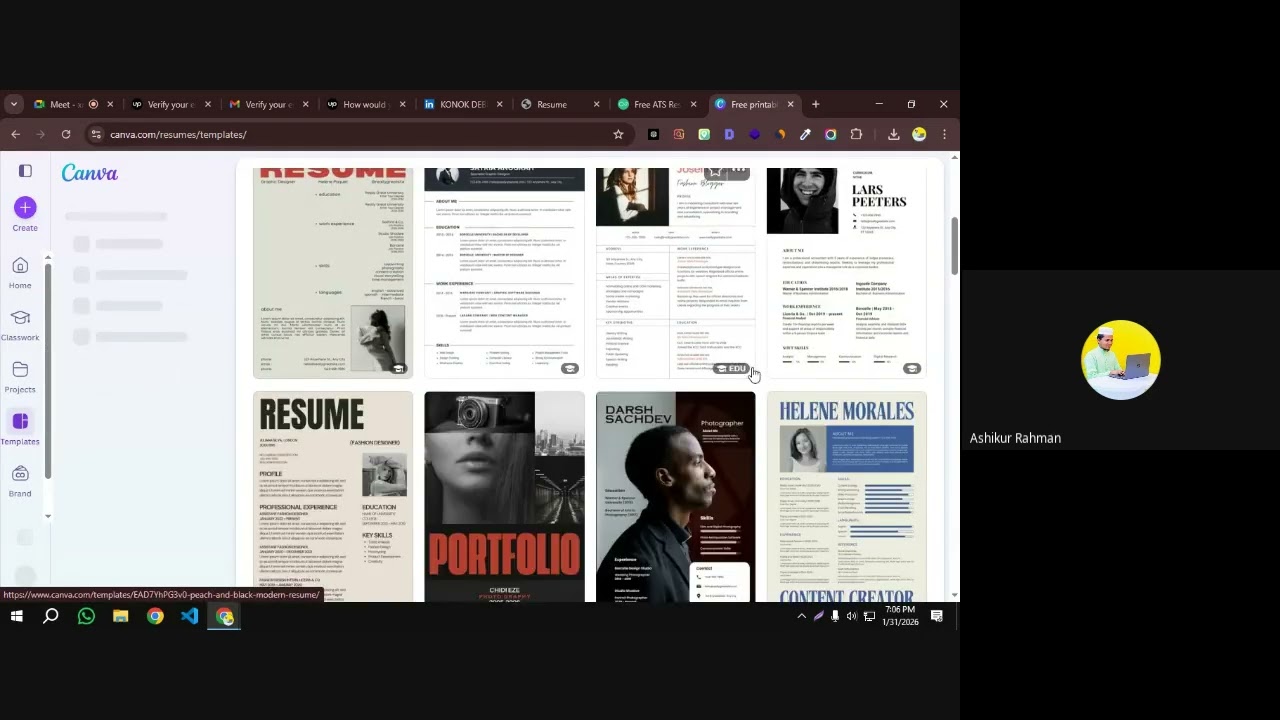The width and height of the screenshot is (1280, 720).
Task: Switch to the Resume tab
Action: 561,104
